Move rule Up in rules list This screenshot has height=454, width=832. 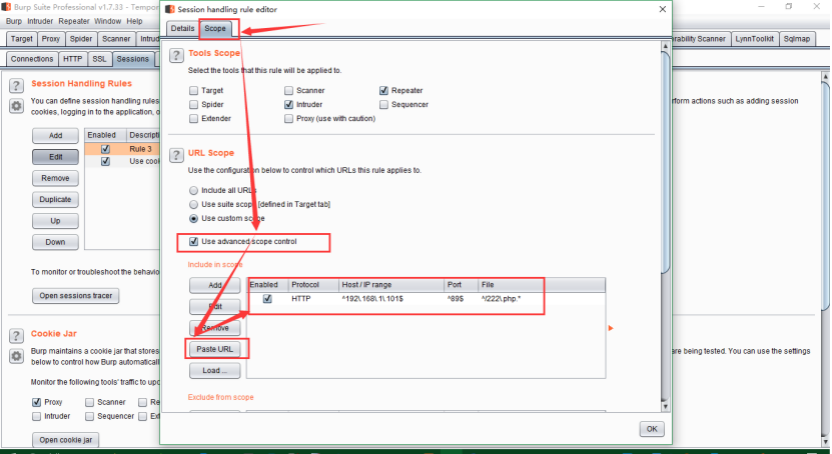[x=55, y=221]
